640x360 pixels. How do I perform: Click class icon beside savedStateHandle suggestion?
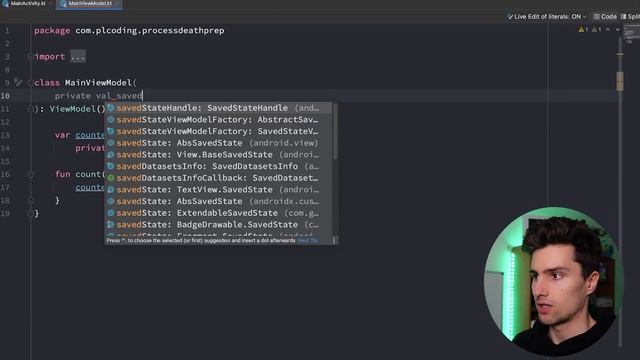(x=111, y=108)
